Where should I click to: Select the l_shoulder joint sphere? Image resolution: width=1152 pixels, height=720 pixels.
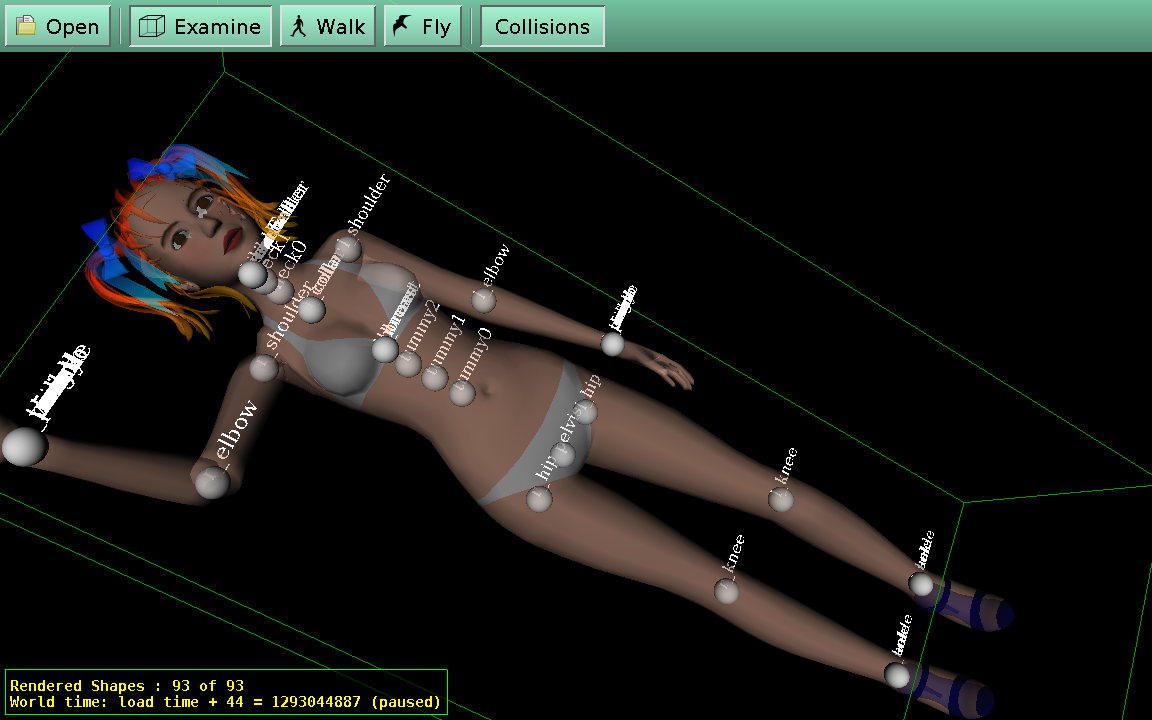click(350, 249)
